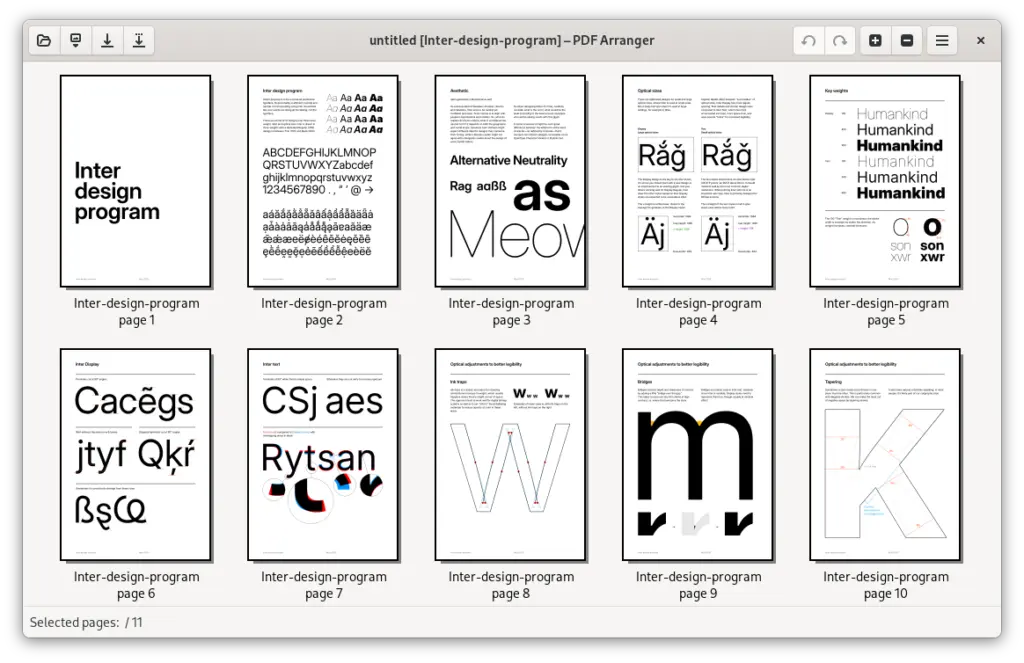
Task: Select page 8 Ink traps W thumbnail
Action: [510, 454]
